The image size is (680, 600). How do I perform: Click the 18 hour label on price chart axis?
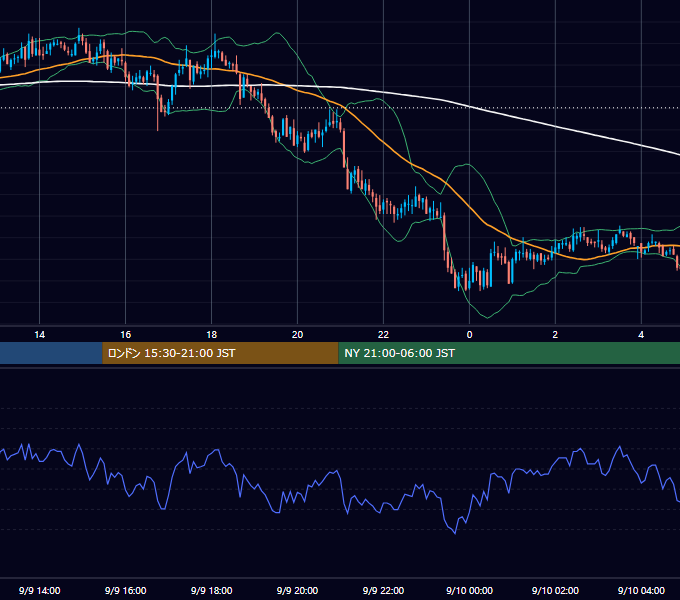tap(211, 335)
